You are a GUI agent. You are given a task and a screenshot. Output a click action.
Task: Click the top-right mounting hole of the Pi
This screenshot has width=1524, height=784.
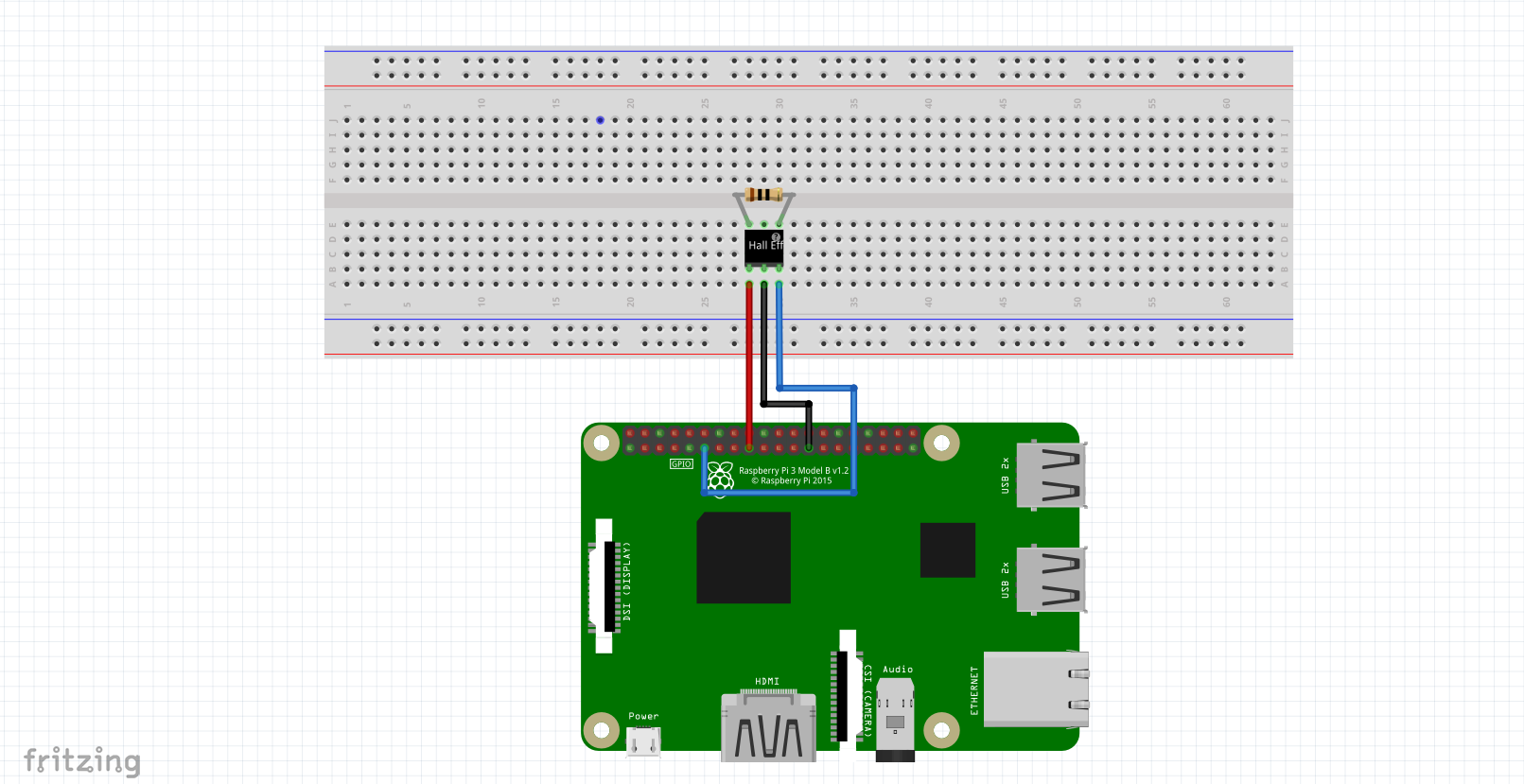pyautogui.click(x=941, y=443)
